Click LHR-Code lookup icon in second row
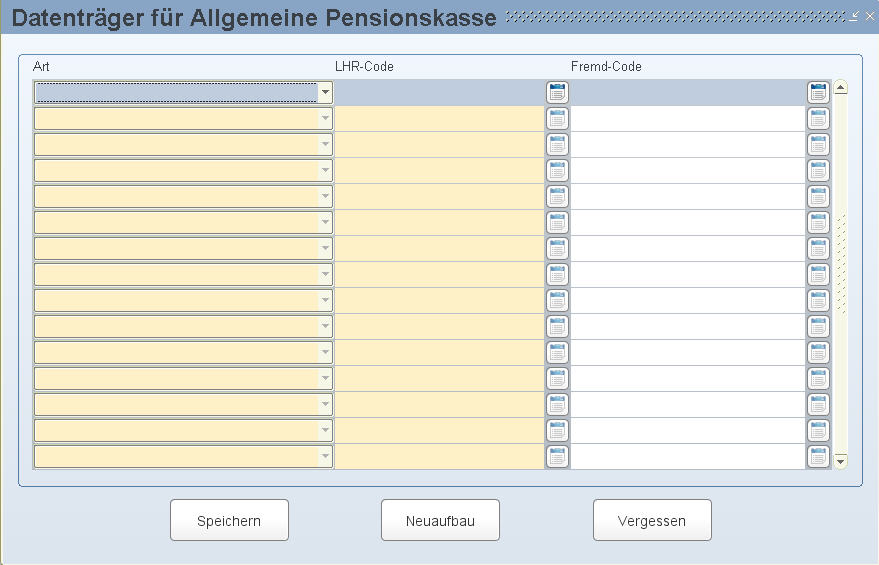Viewport: 879px width, 565px height. tap(557, 119)
